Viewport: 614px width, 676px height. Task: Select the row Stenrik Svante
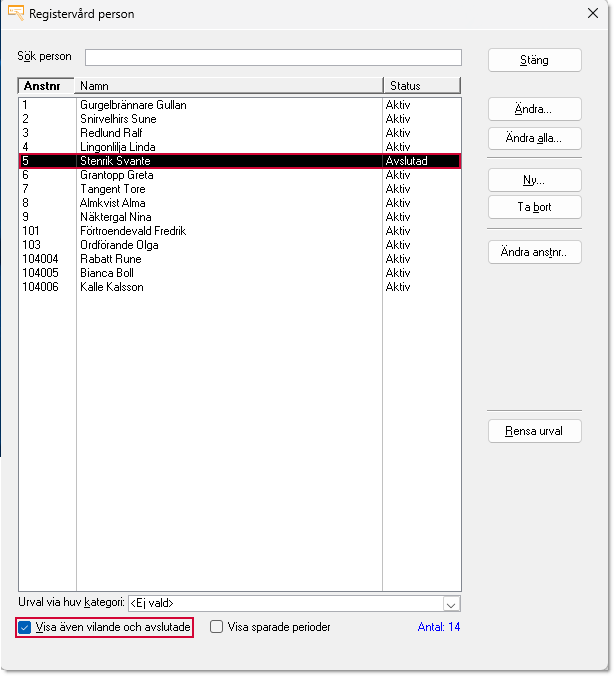point(240,161)
